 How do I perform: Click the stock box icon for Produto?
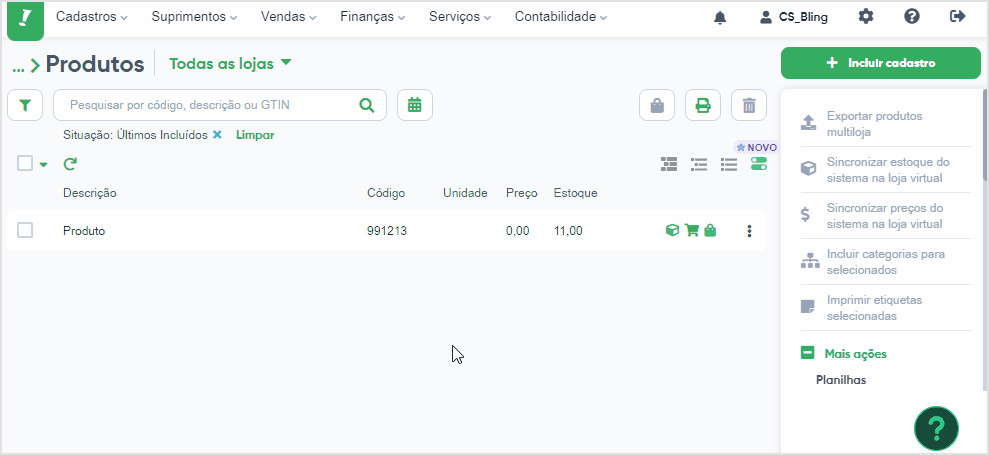pyautogui.click(x=672, y=230)
